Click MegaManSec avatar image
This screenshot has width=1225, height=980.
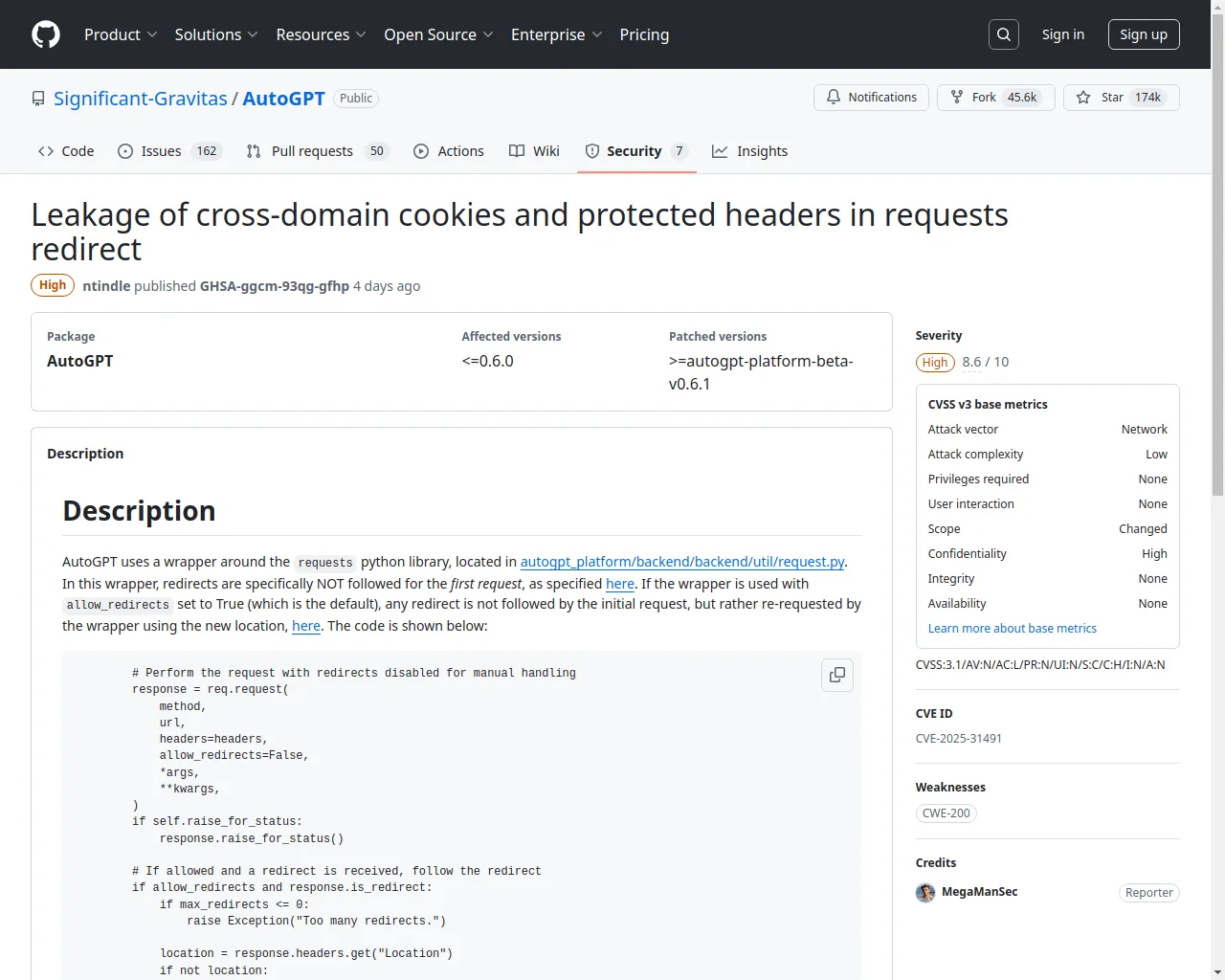pos(925,893)
